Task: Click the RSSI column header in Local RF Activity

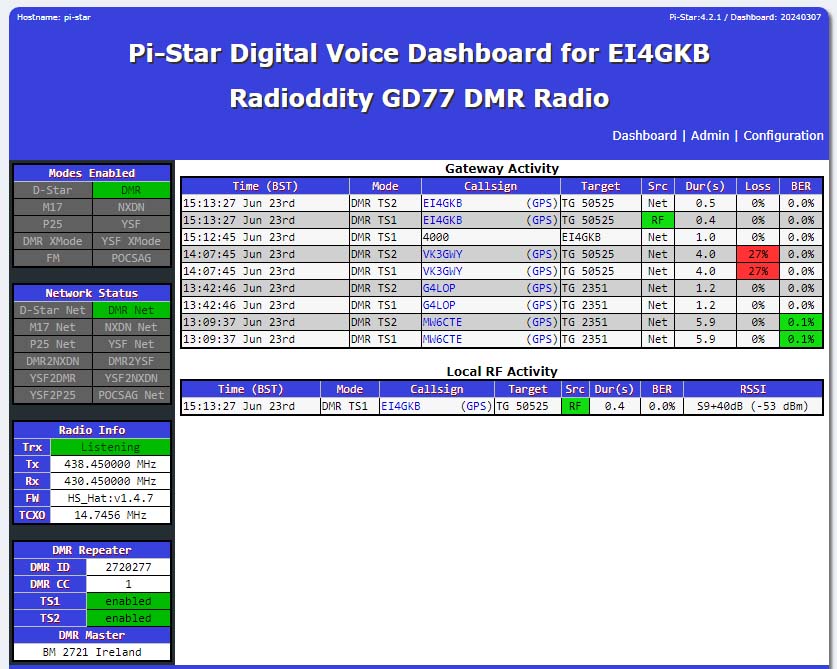Action: click(753, 389)
